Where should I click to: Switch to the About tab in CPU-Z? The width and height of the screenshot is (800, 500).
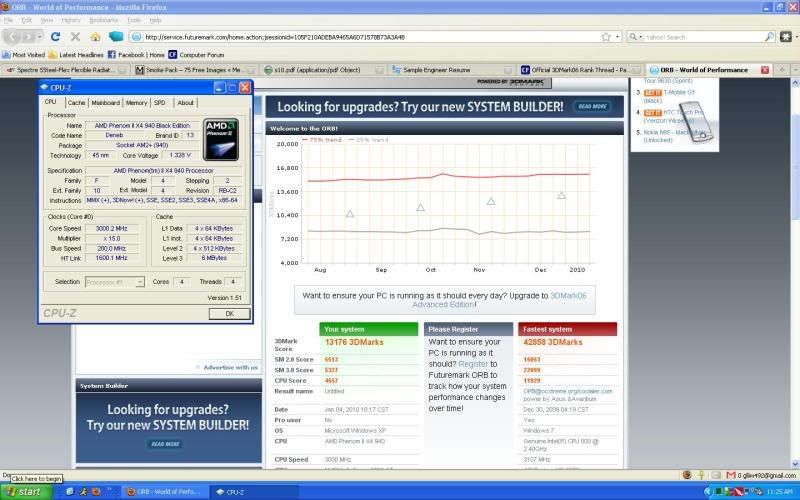pyautogui.click(x=185, y=103)
